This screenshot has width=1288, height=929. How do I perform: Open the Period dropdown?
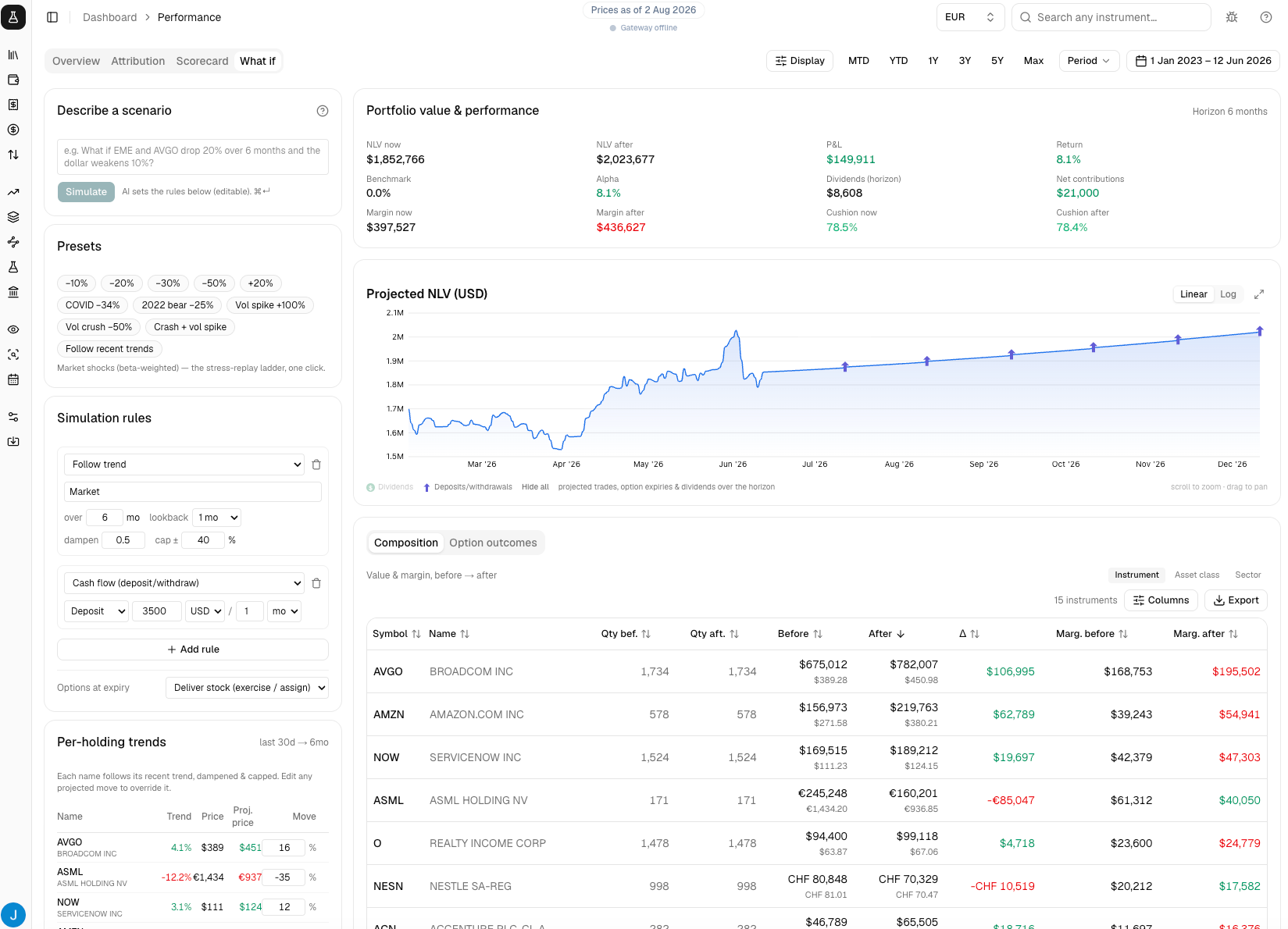click(x=1089, y=61)
